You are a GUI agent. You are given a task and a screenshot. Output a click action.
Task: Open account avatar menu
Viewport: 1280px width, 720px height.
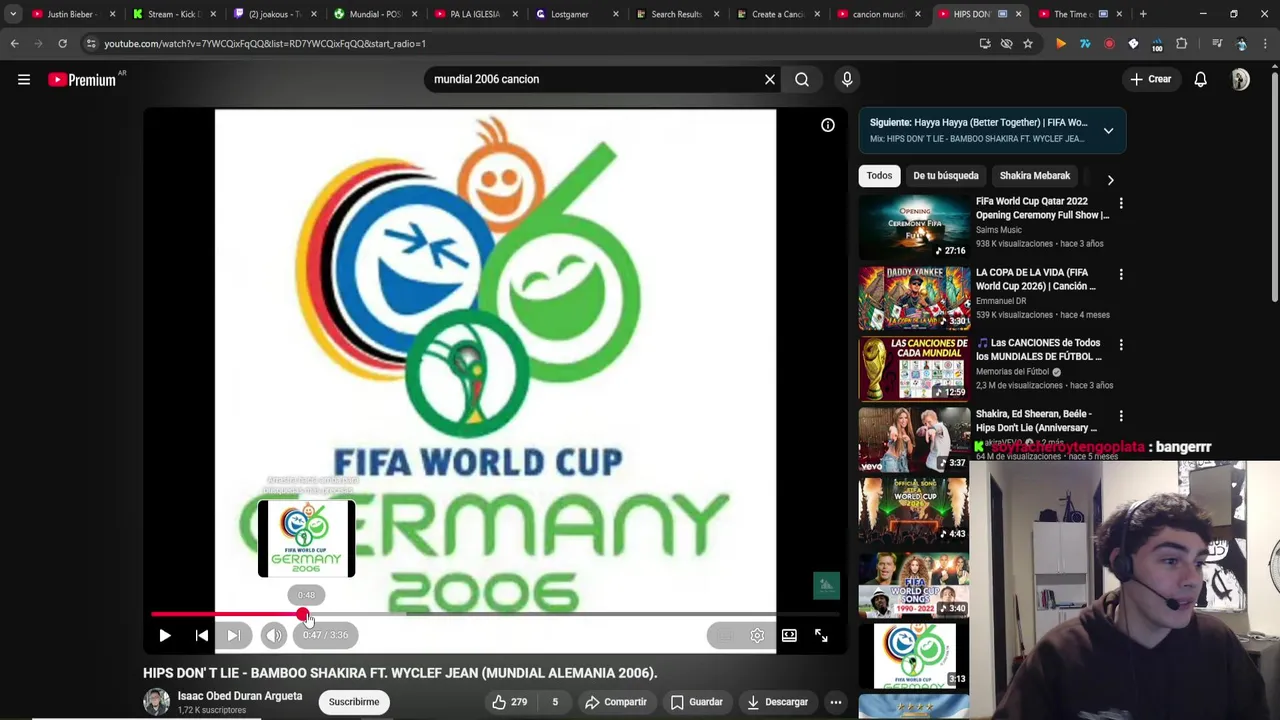pyautogui.click(x=1240, y=79)
